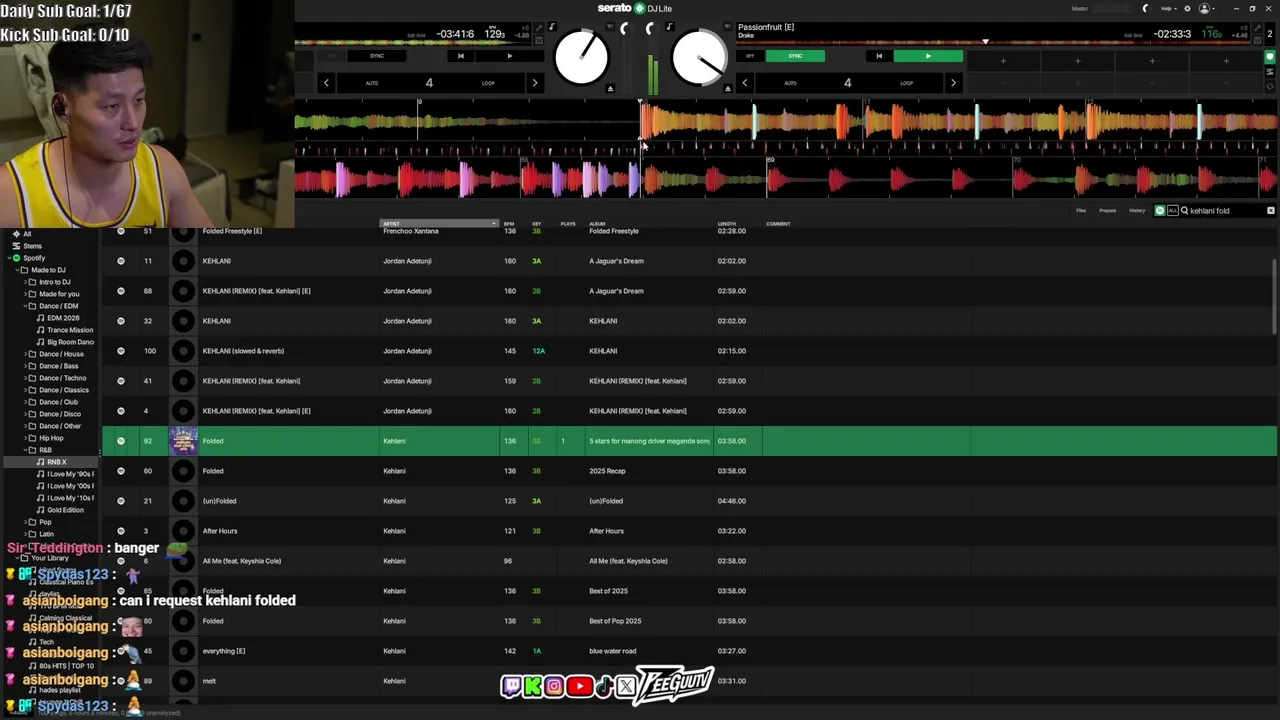Image resolution: width=1280 pixels, height=720 pixels.
Task: Toggle the Spotify search filter icon
Action: [x=1160, y=211]
